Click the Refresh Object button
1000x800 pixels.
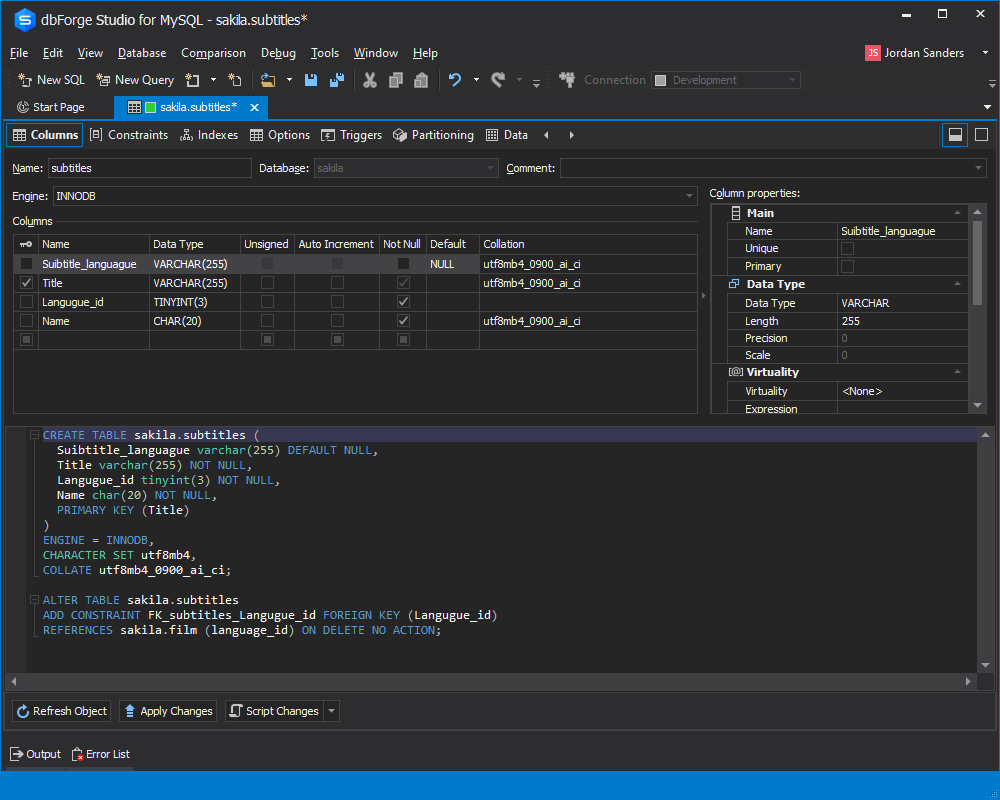pyautogui.click(x=62, y=711)
